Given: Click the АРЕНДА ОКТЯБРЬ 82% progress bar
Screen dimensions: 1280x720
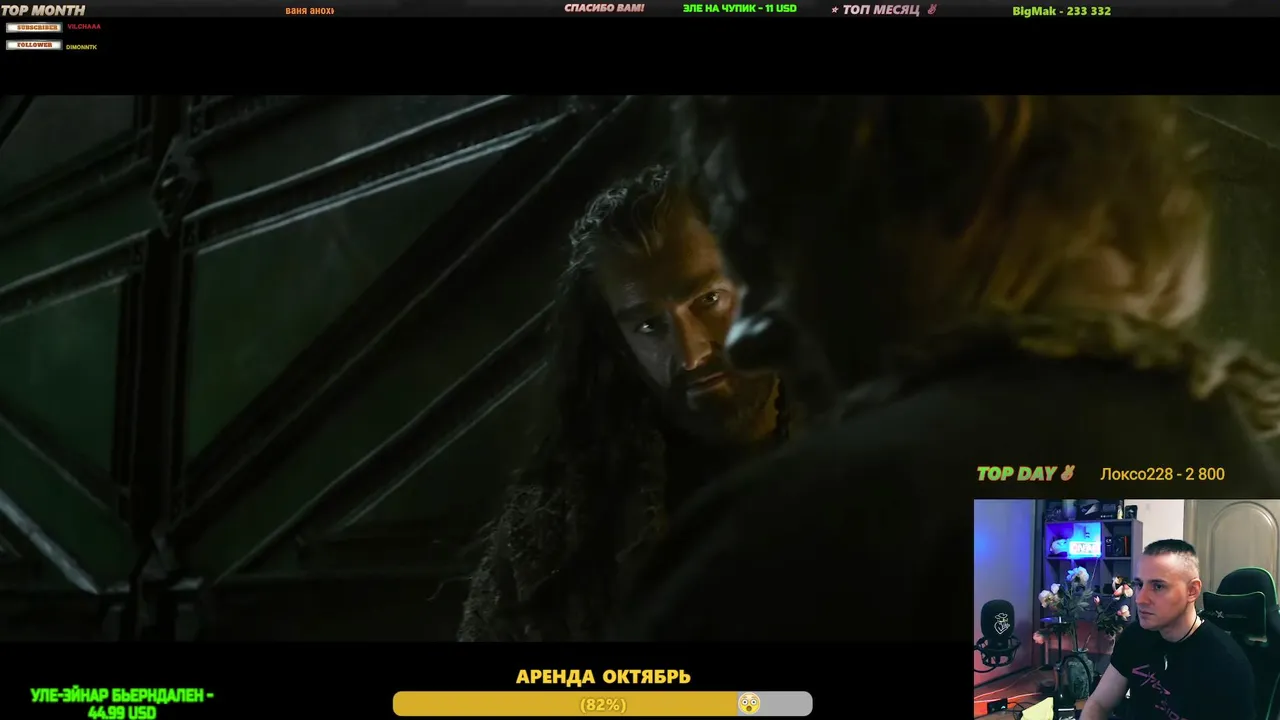Looking at the screenshot, I should [x=602, y=704].
